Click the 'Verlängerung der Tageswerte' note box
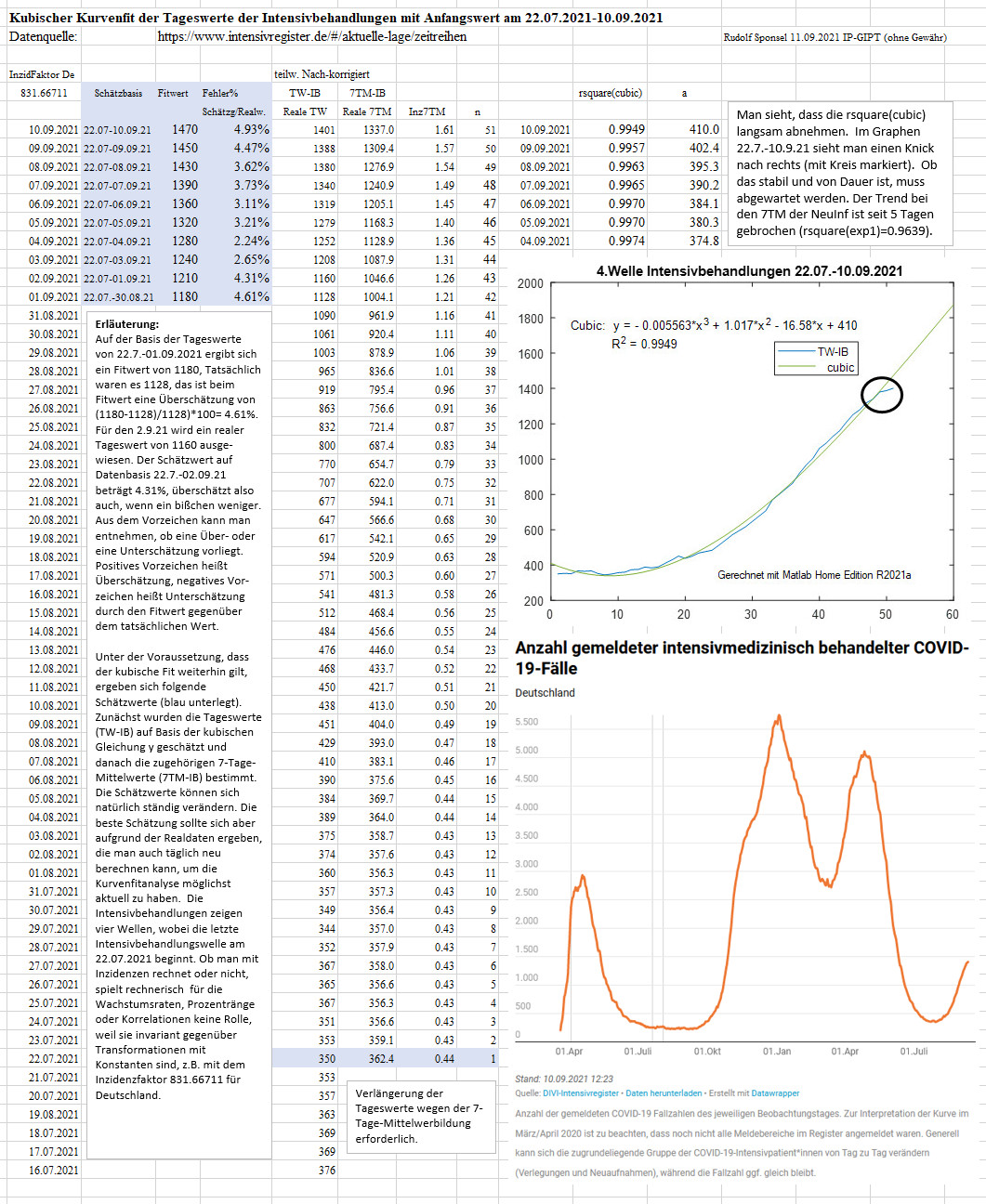The image size is (986, 1204). point(422,1117)
